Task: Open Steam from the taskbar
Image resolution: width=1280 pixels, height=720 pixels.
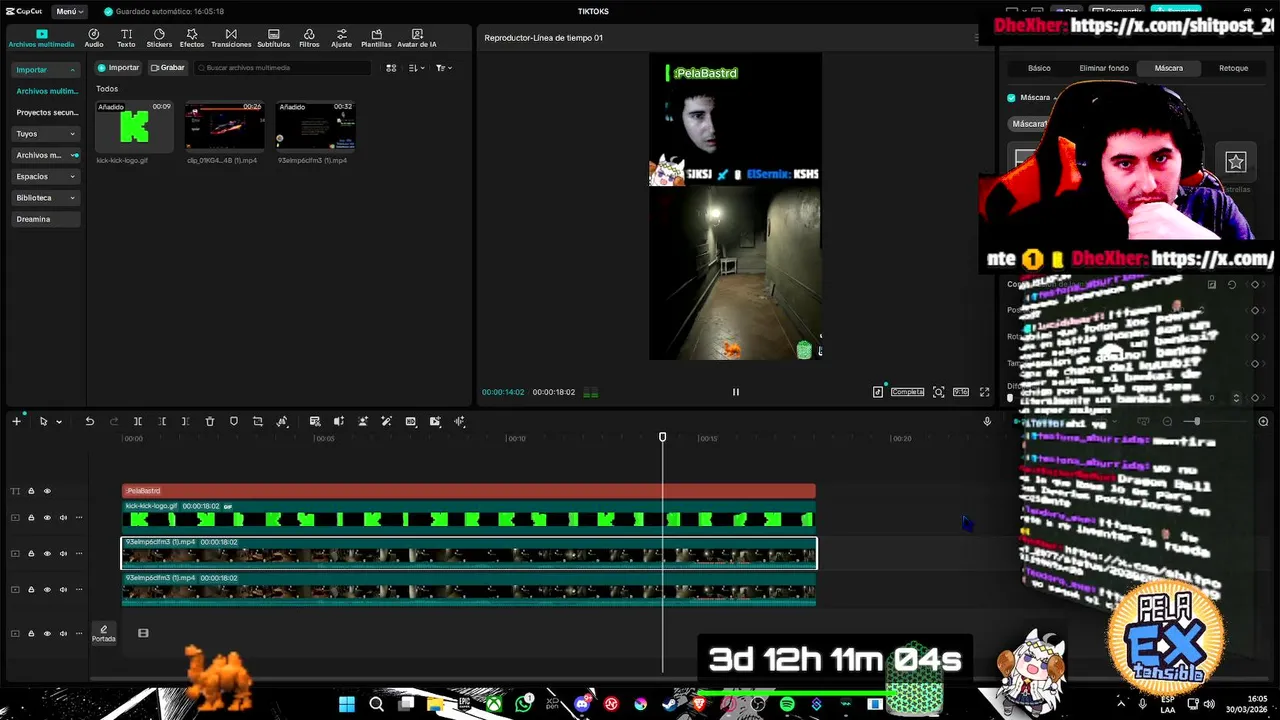Action: tap(670, 704)
